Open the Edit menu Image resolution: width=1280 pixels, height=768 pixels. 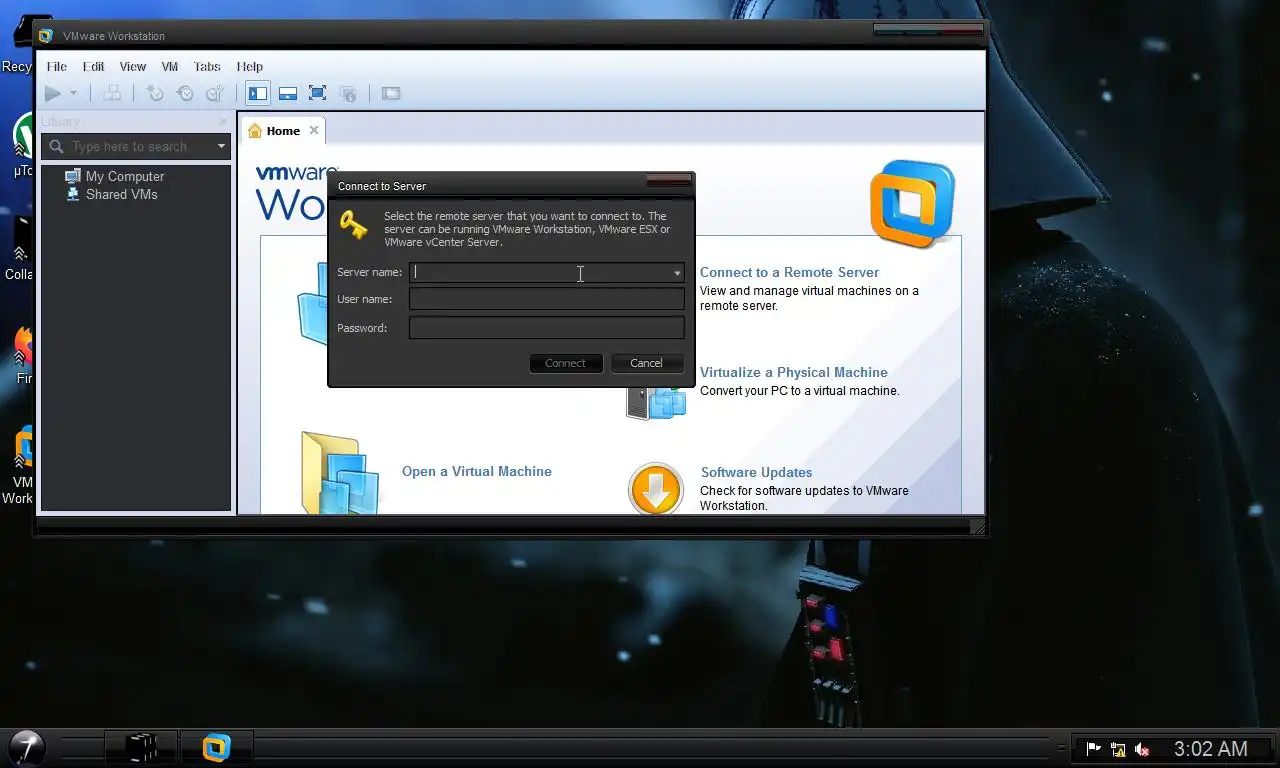[93, 66]
